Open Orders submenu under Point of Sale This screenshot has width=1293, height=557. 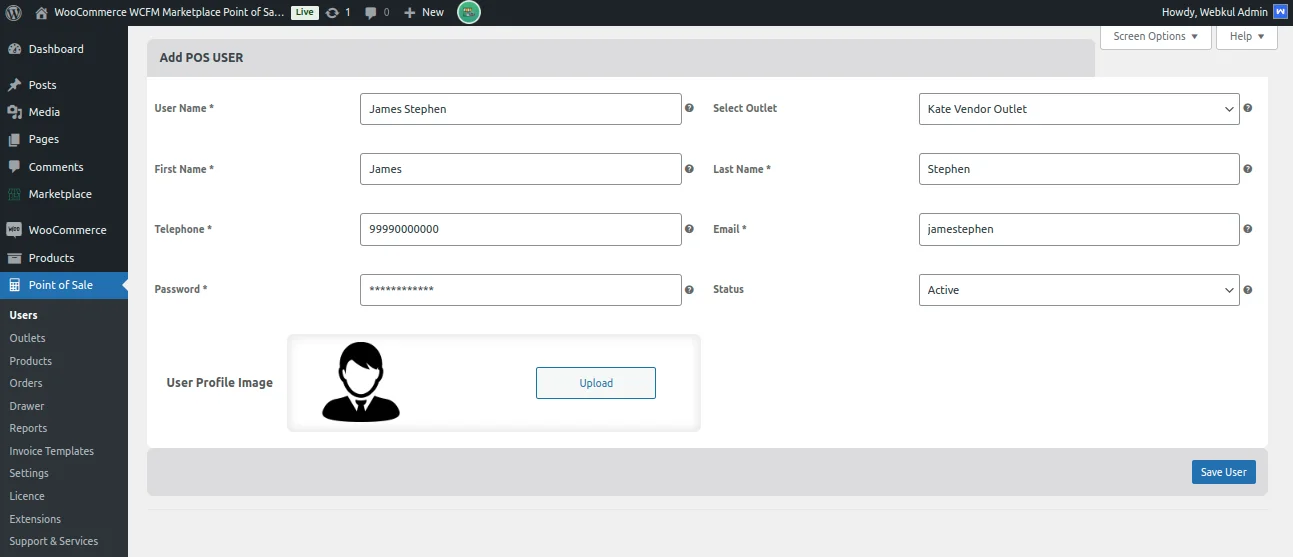point(26,383)
